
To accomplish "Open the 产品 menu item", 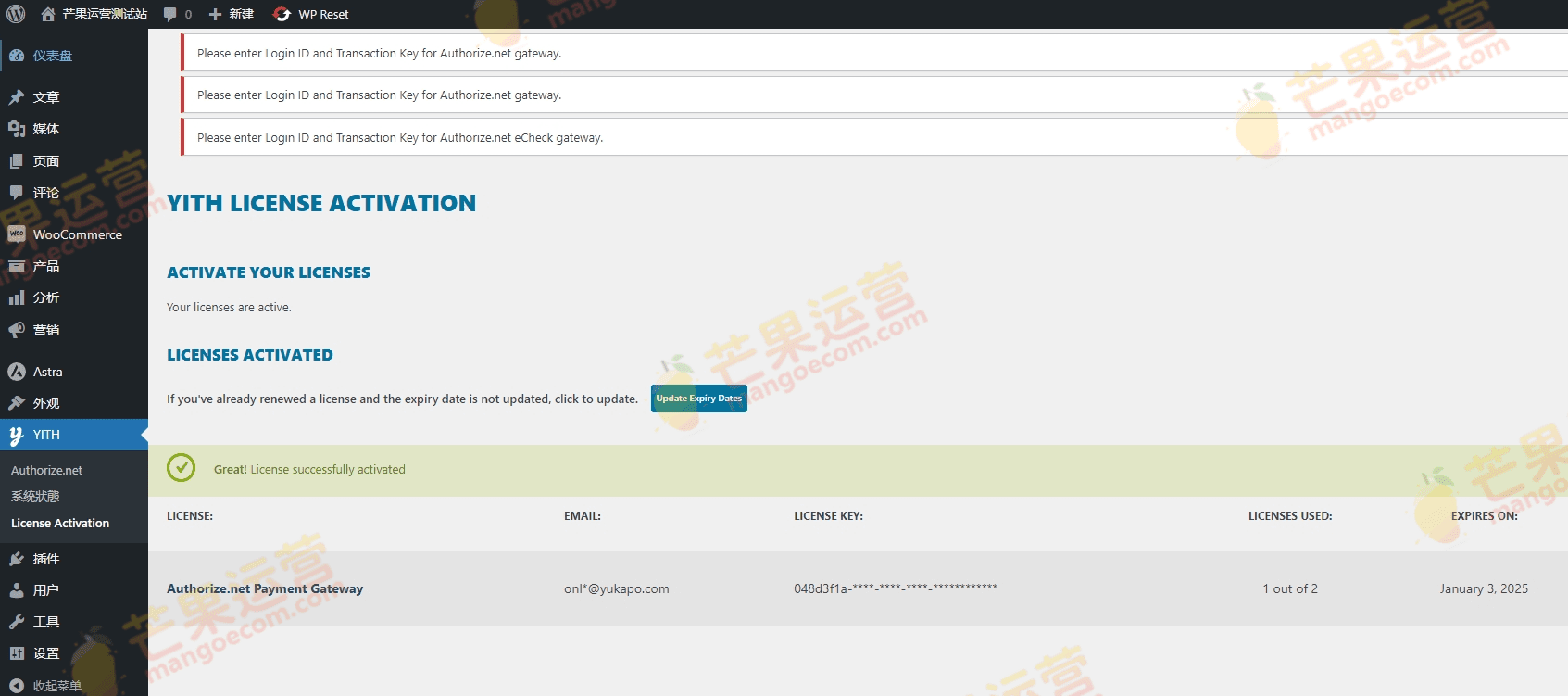I will pyautogui.click(x=74, y=266).
